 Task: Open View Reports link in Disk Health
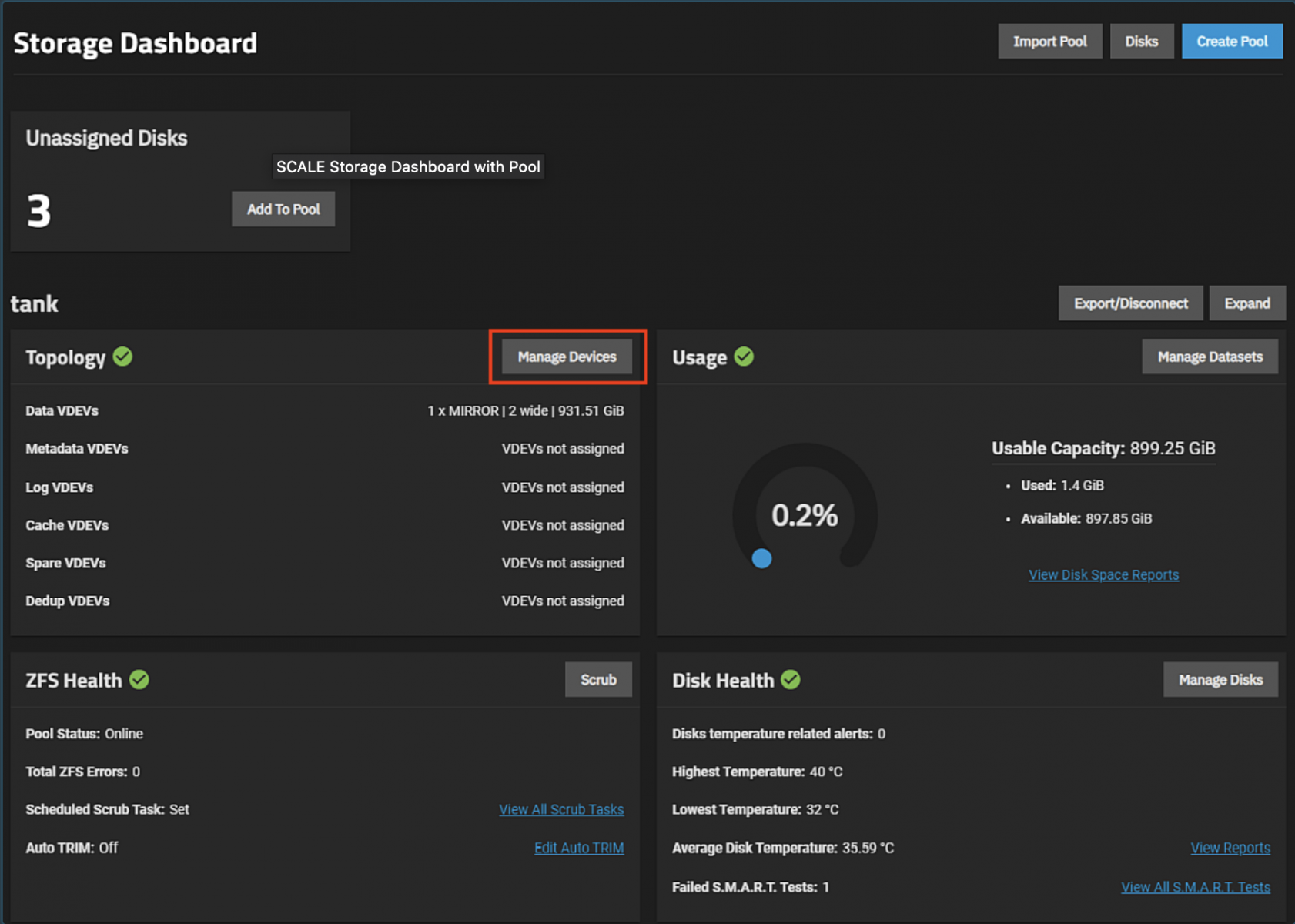tap(1230, 848)
